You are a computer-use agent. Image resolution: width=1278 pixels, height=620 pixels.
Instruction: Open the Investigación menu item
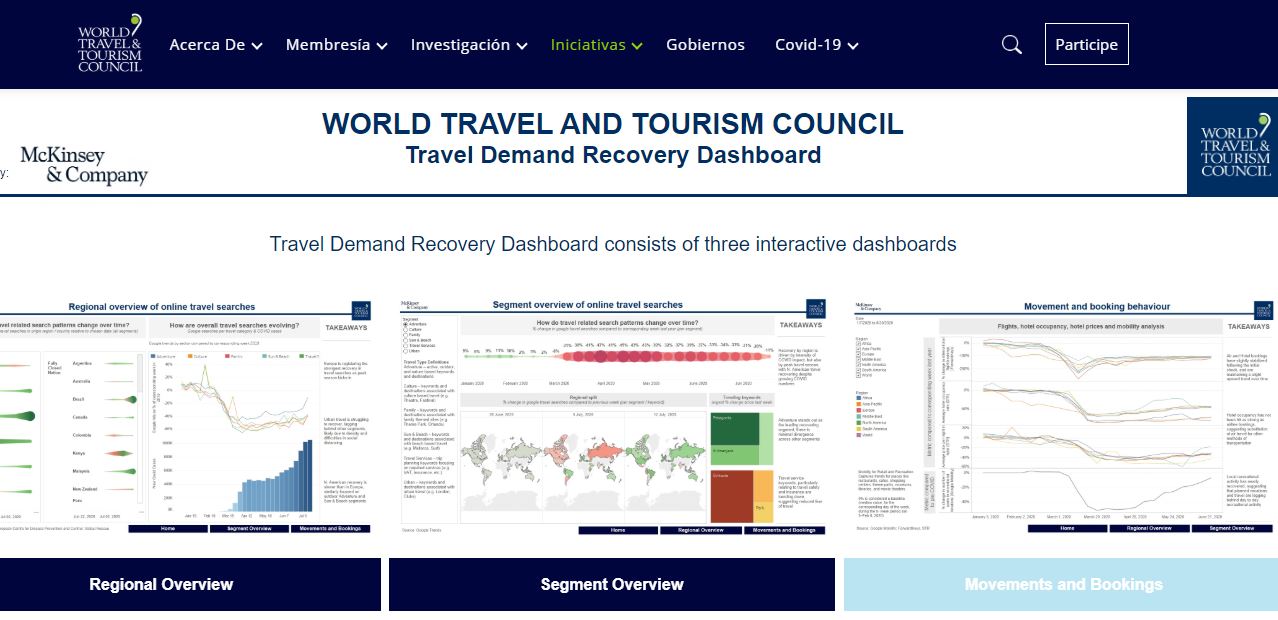point(460,45)
